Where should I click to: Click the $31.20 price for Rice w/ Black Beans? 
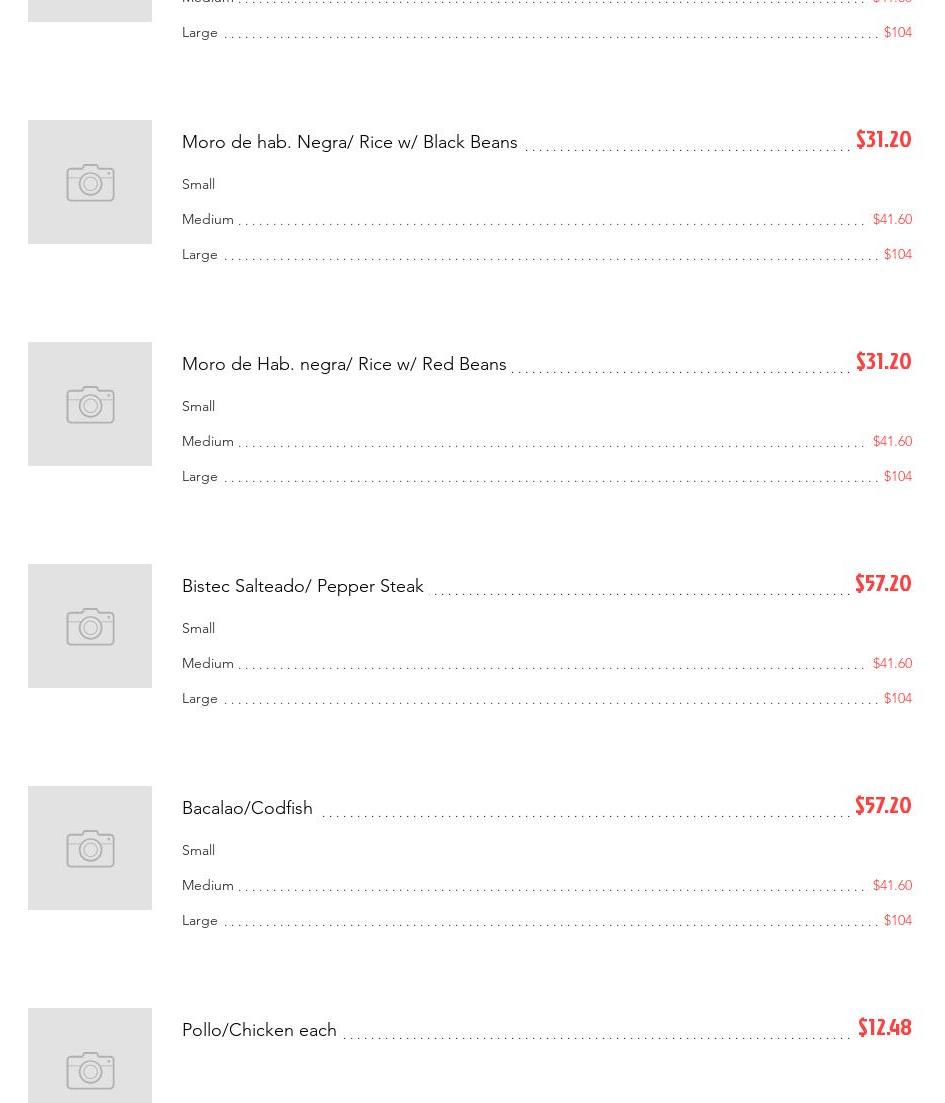883,140
